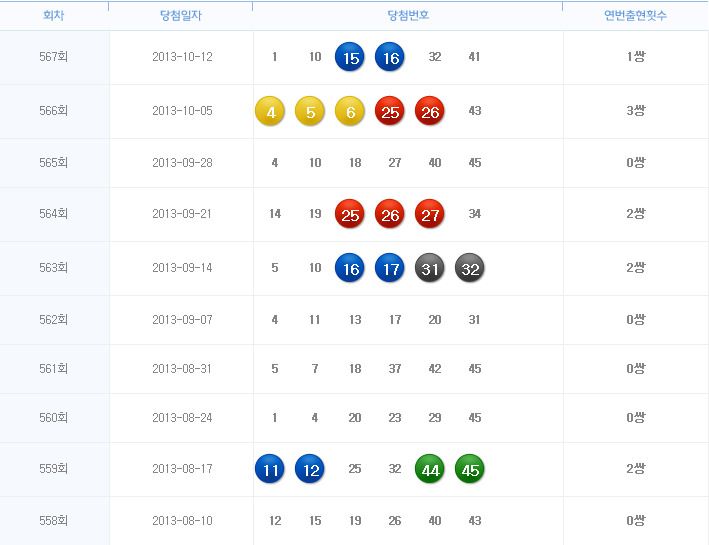Image resolution: width=709 pixels, height=545 pixels.
Task: Select round cell 561회
Action: click(54, 369)
